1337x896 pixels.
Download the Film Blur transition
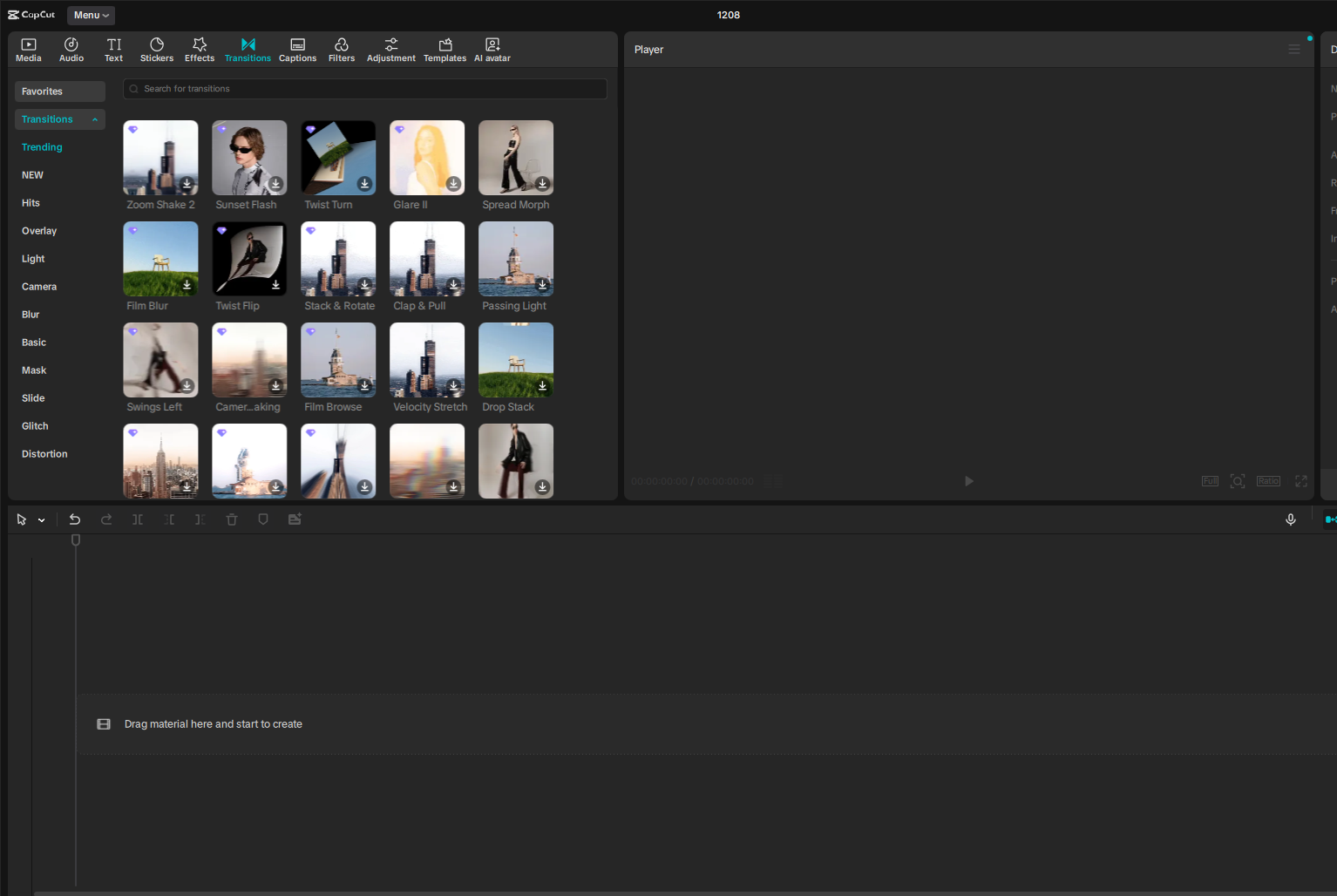click(186, 285)
